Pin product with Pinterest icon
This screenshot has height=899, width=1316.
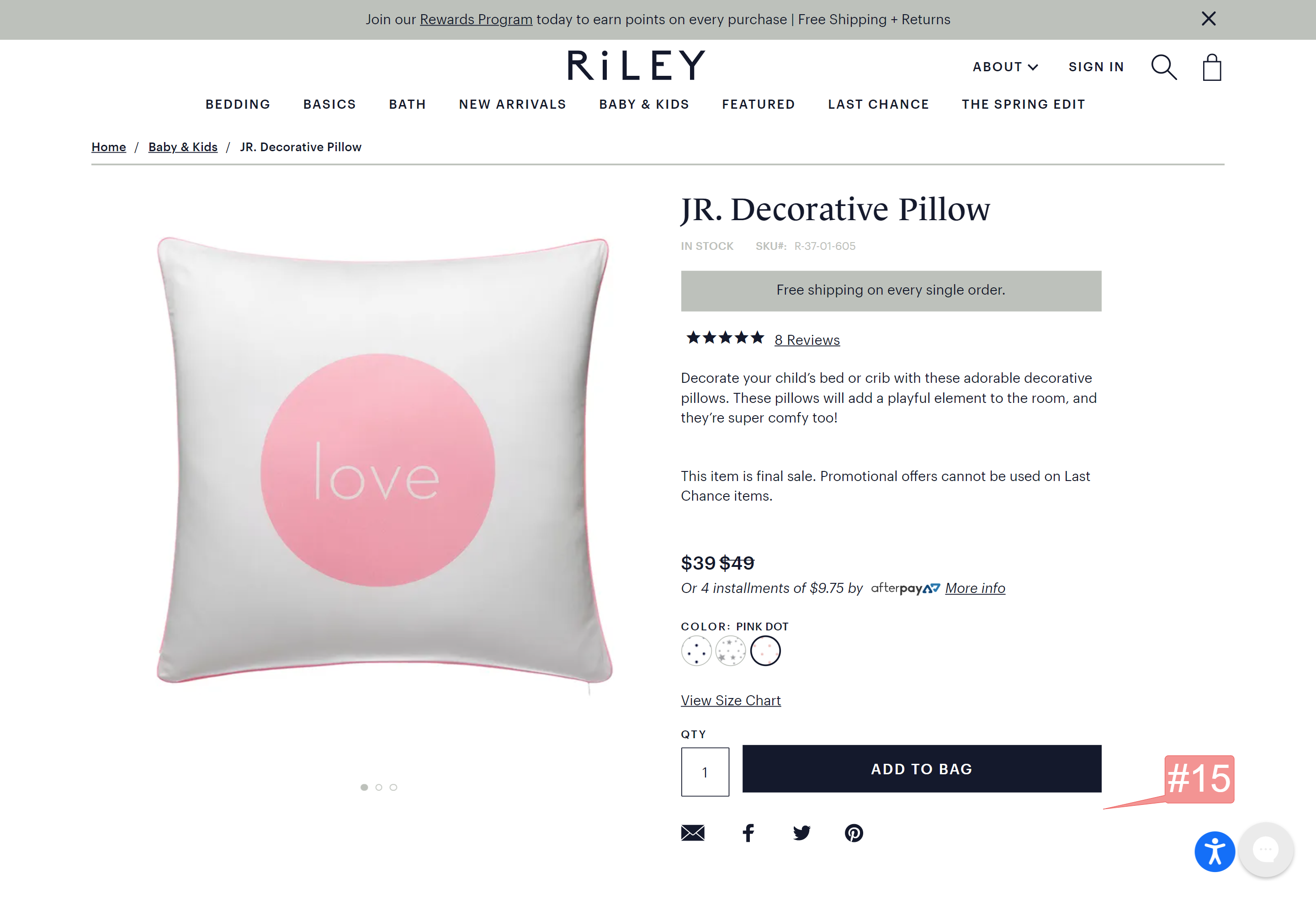(854, 833)
